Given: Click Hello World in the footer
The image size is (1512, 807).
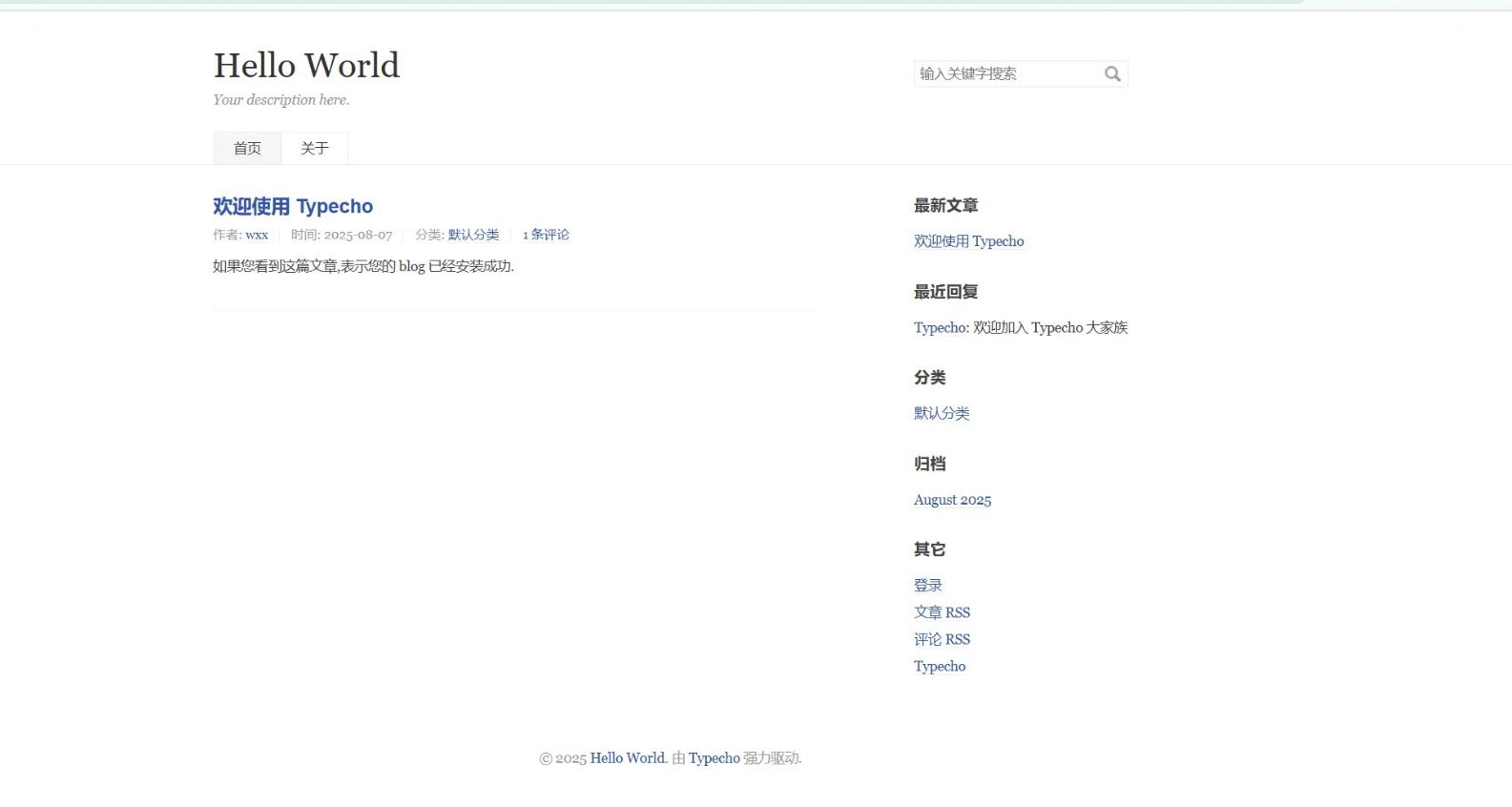Looking at the screenshot, I should pyautogui.click(x=627, y=758).
